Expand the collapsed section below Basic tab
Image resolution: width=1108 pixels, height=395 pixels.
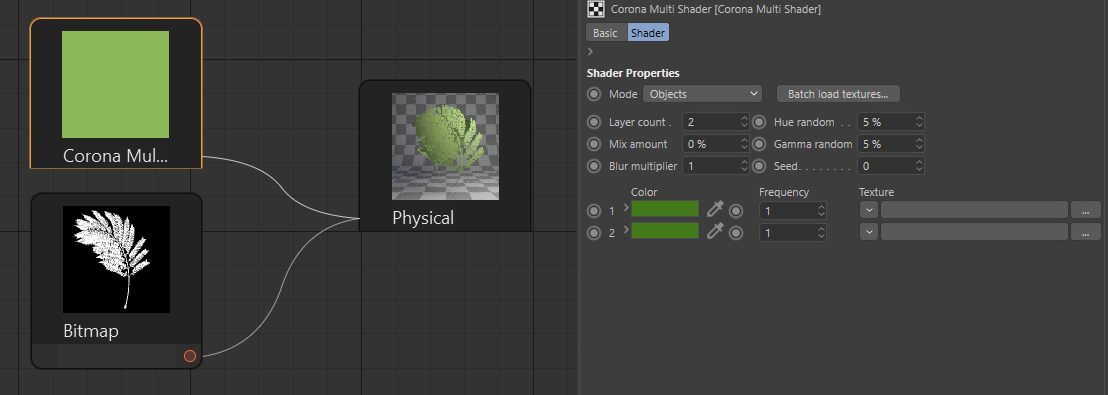[x=590, y=52]
